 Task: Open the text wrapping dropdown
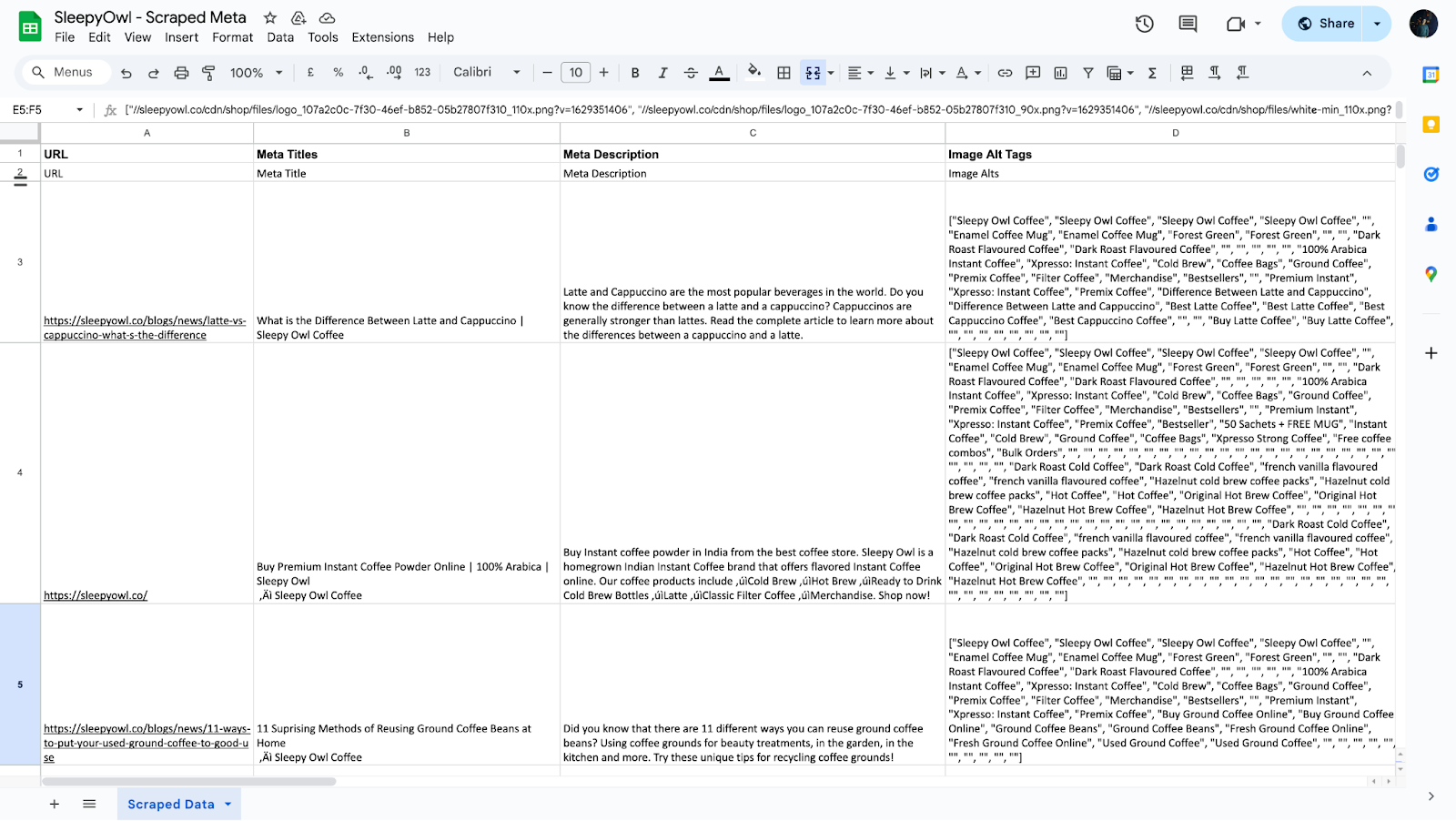pos(932,73)
